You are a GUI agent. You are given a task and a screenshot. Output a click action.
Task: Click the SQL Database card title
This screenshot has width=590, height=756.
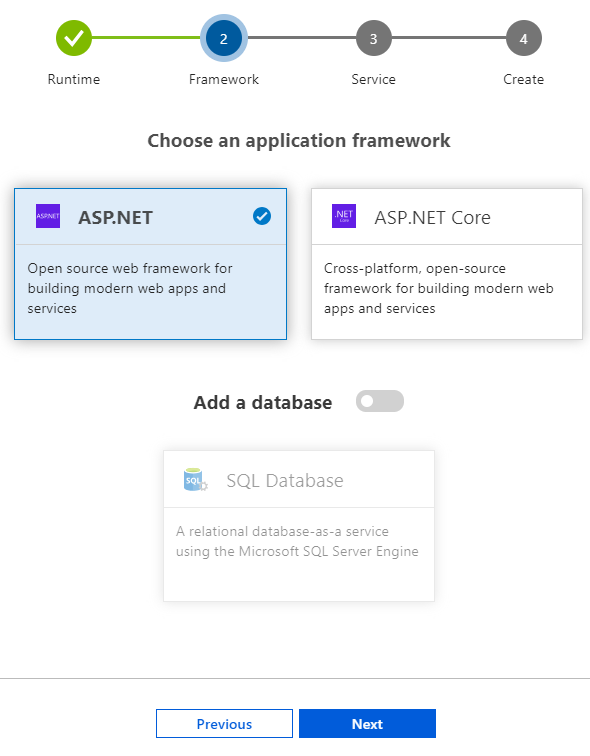(x=285, y=481)
